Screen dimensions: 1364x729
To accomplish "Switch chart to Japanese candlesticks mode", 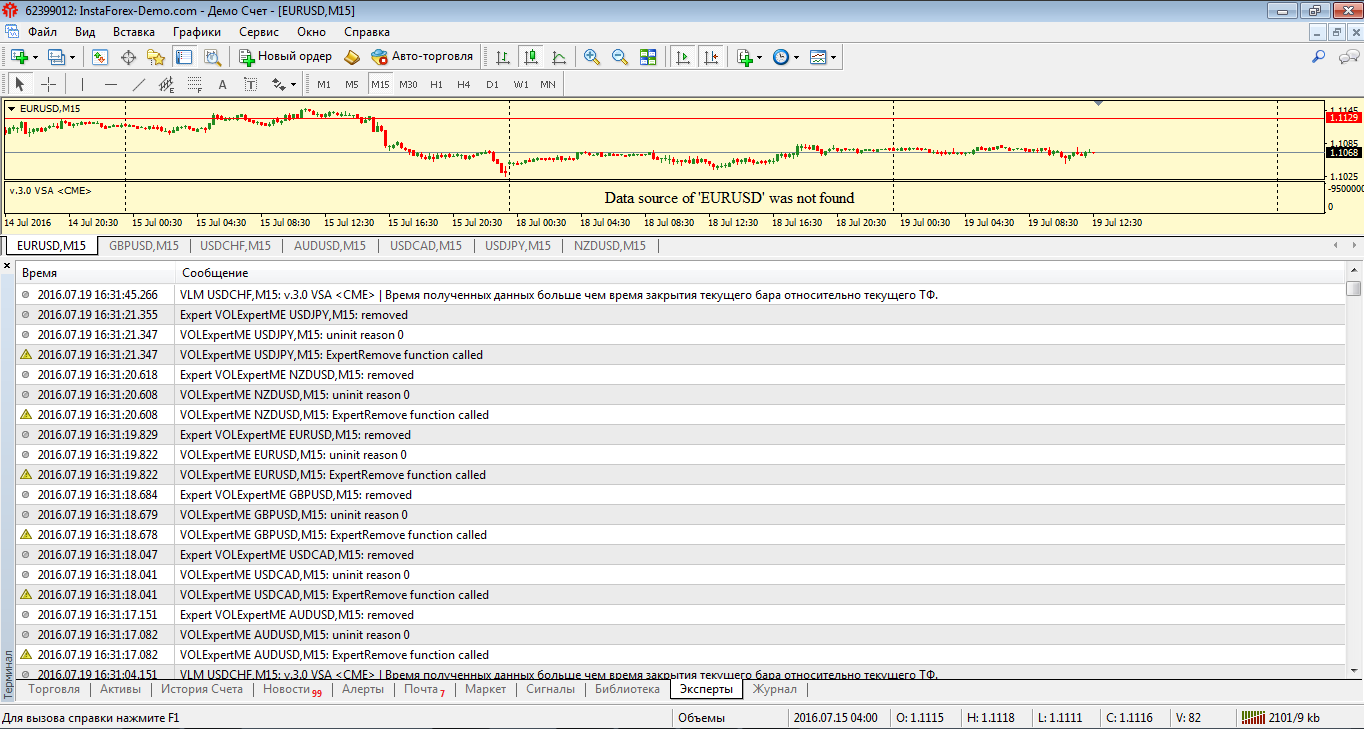I will pyautogui.click(x=531, y=57).
